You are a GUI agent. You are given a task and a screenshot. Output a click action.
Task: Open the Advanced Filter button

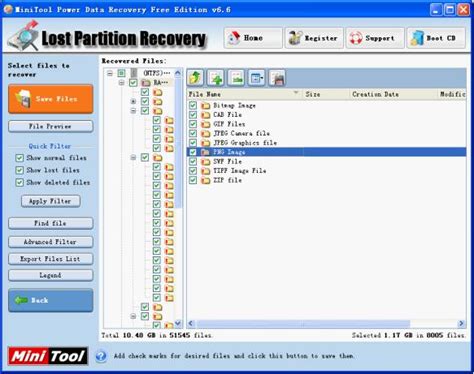pyautogui.click(x=51, y=242)
